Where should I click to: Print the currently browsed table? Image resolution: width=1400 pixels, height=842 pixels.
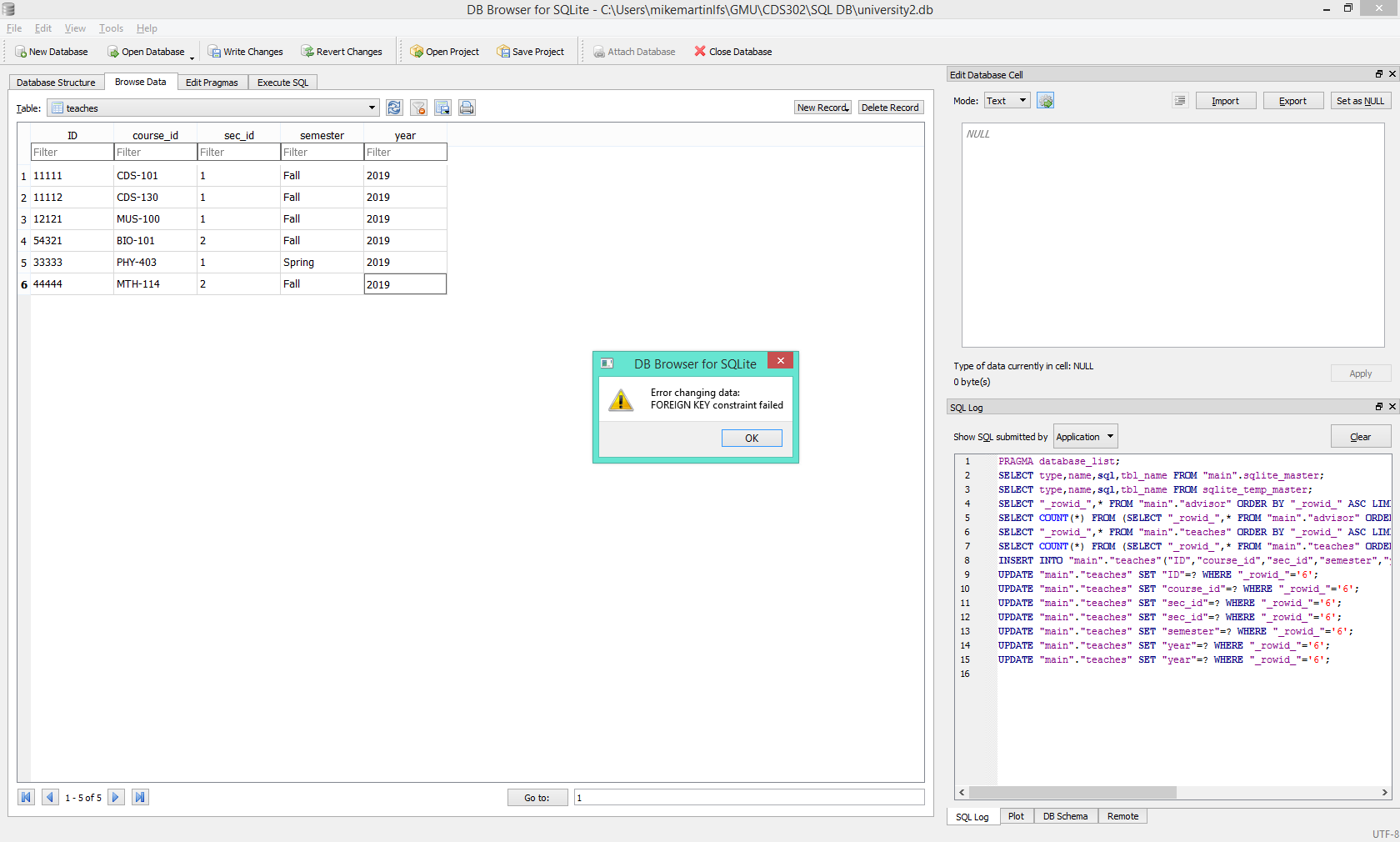(467, 108)
